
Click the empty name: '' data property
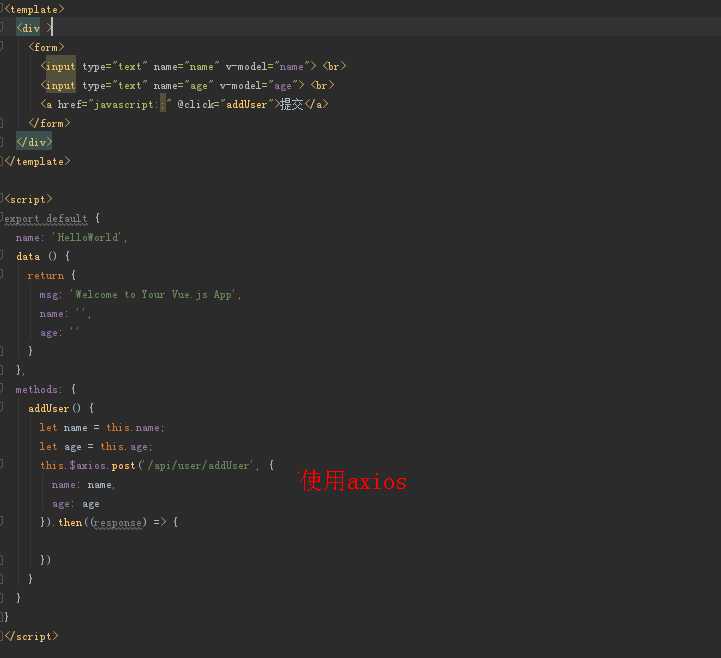[x=65, y=314]
